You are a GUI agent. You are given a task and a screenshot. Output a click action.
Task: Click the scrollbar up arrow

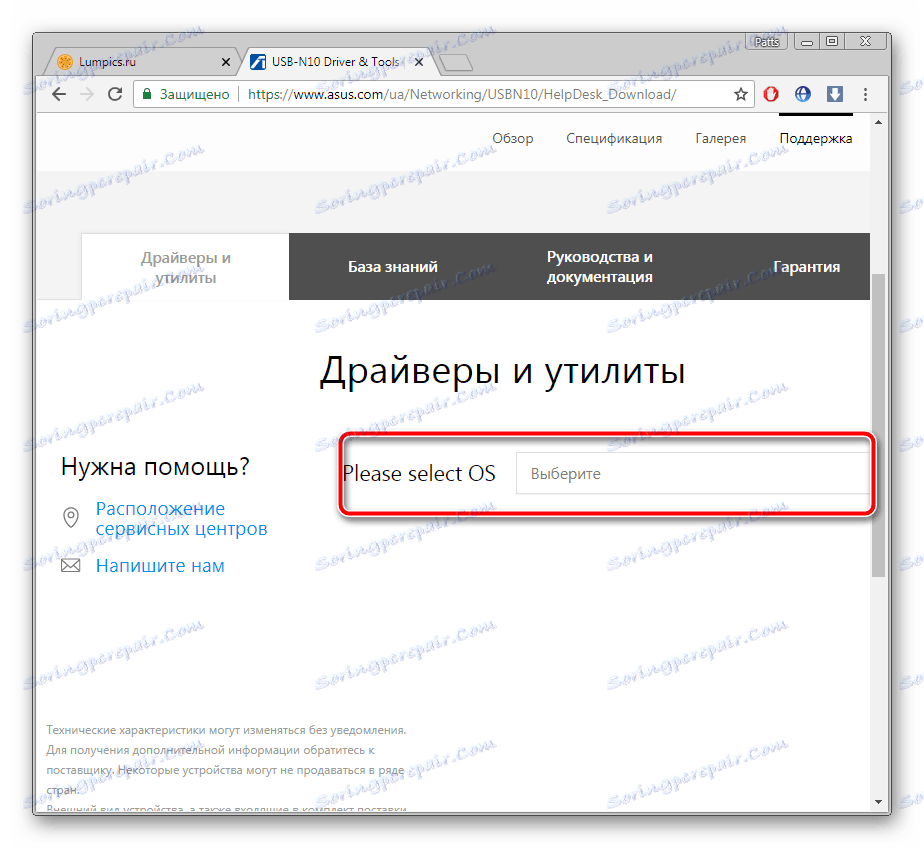878,123
